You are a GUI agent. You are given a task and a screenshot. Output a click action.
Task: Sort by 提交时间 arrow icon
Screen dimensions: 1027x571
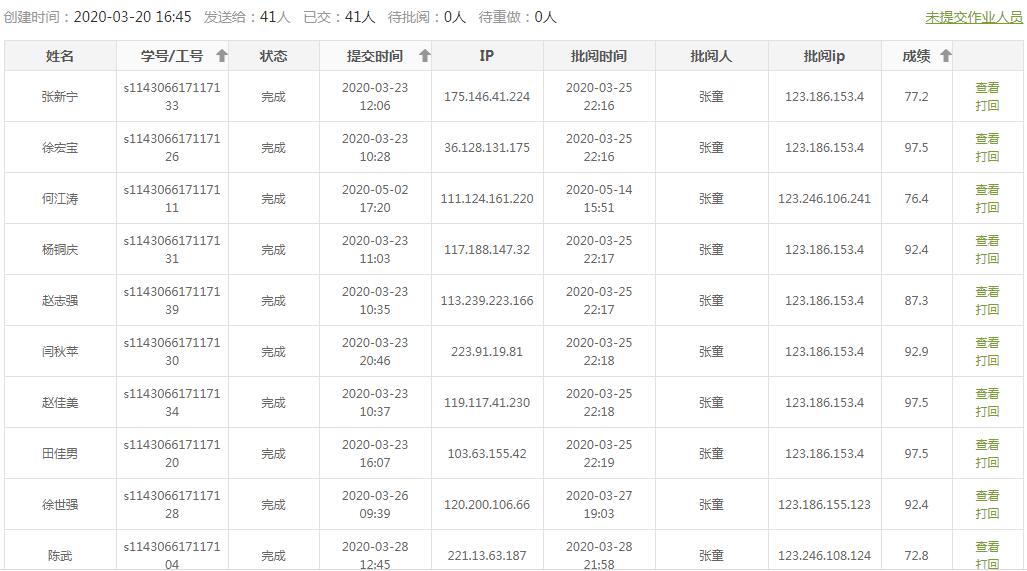pos(424,56)
